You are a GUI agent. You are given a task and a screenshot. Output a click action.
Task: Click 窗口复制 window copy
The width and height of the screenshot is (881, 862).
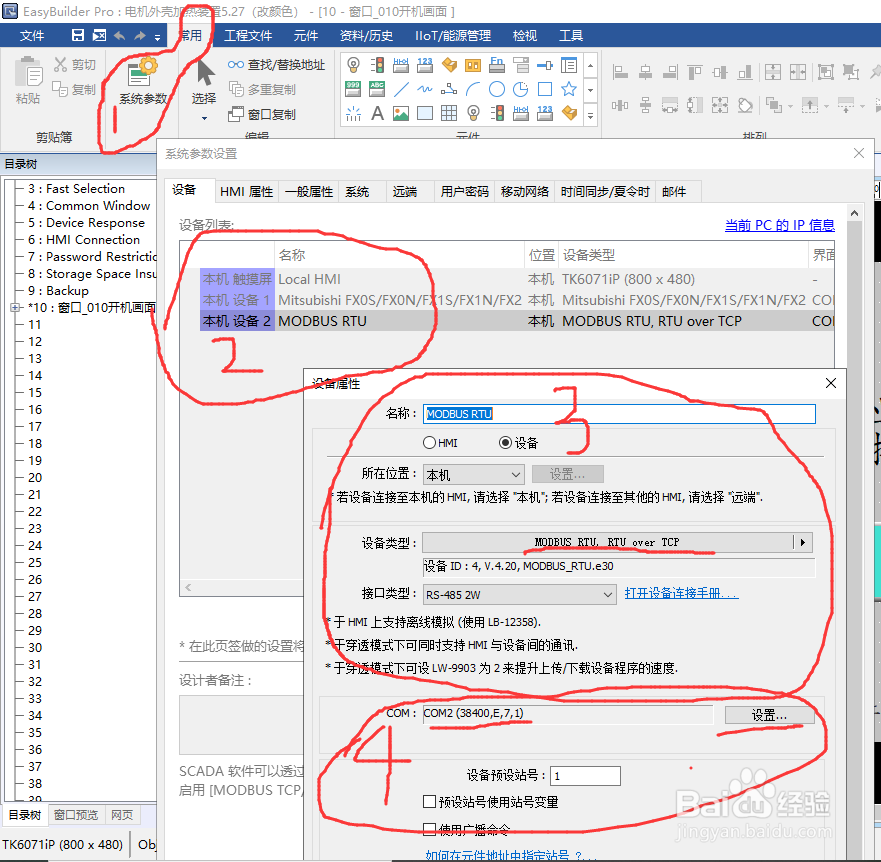[262, 114]
